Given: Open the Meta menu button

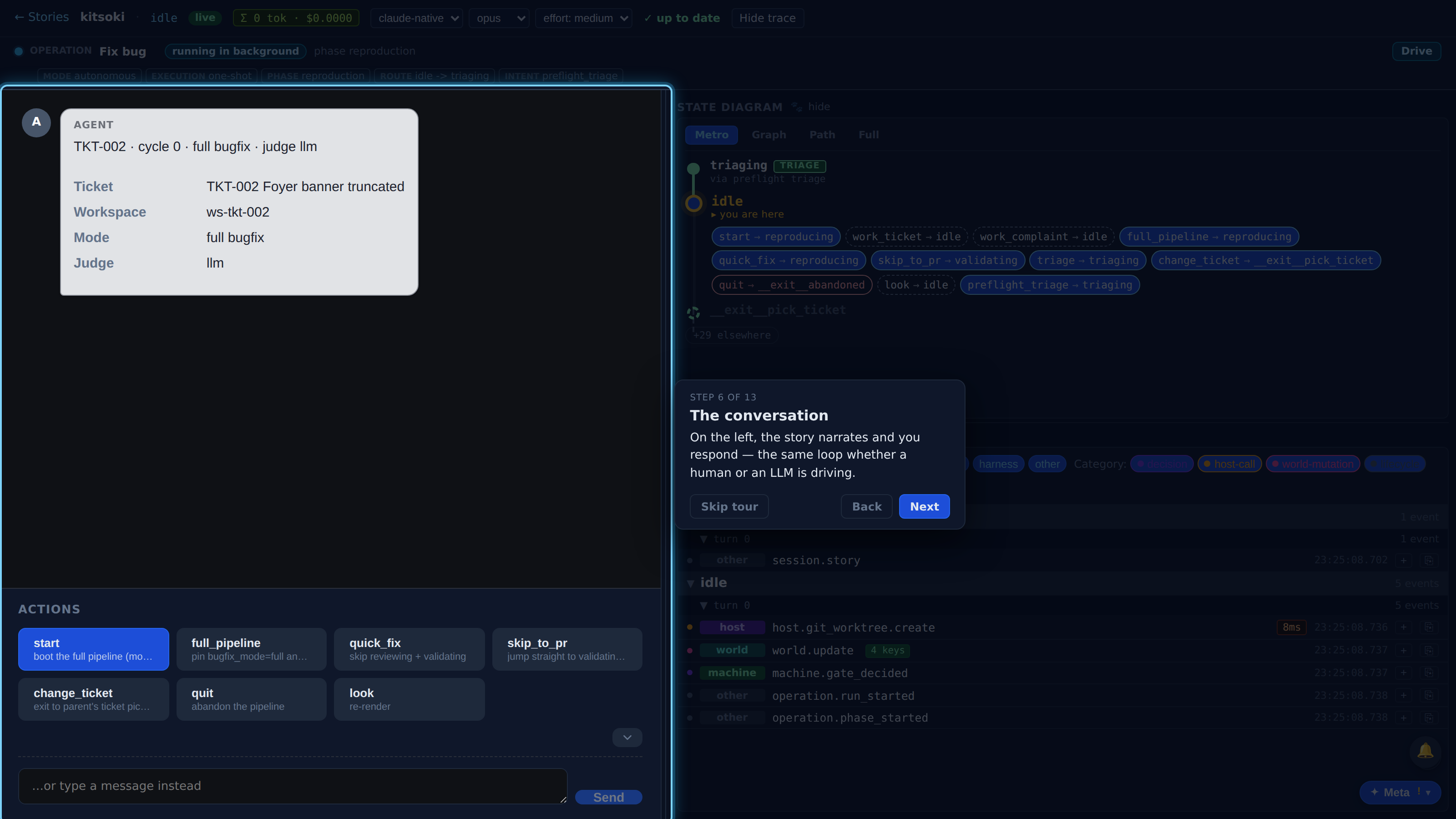Looking at the screenshot, I should coord(1400,793).
